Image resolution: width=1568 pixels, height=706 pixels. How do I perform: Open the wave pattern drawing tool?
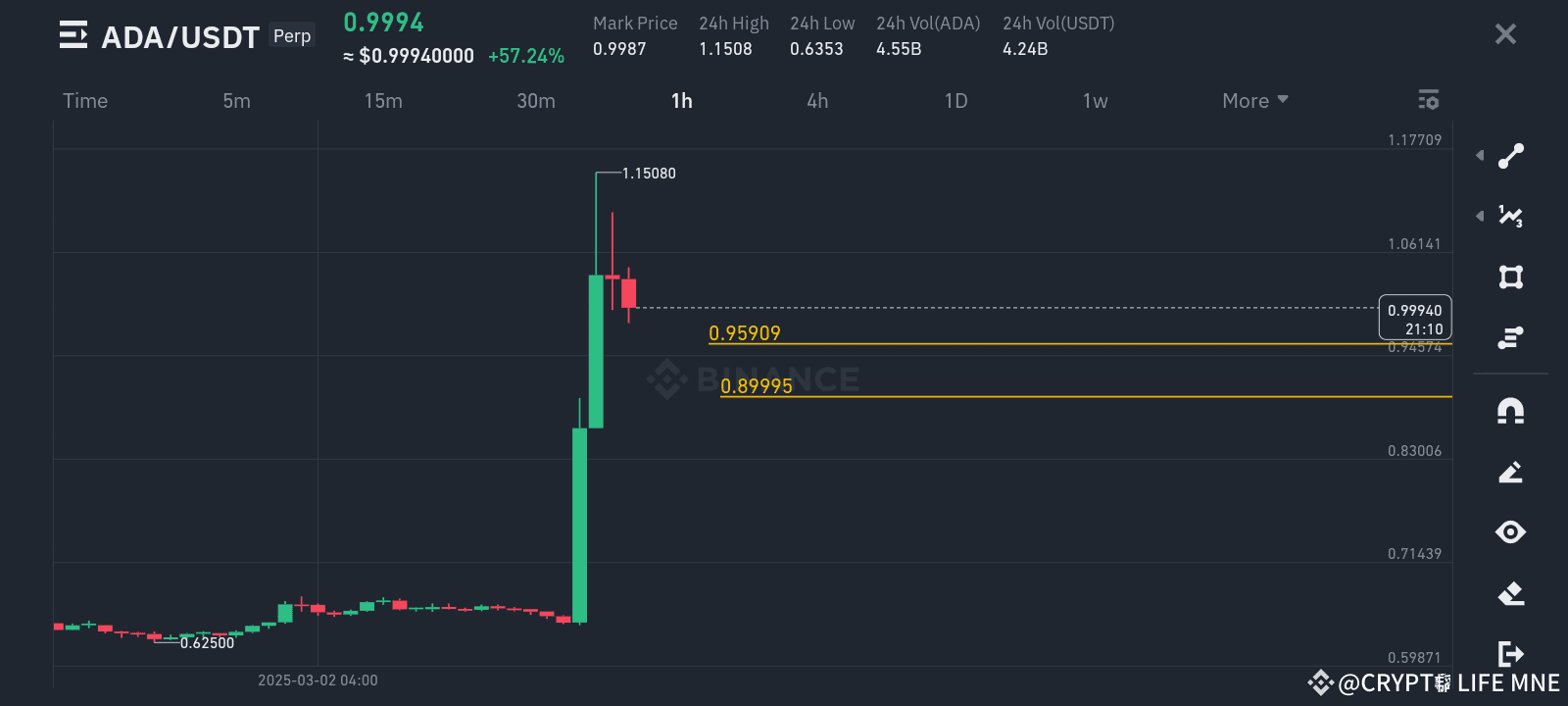(x=1510, y=217)
